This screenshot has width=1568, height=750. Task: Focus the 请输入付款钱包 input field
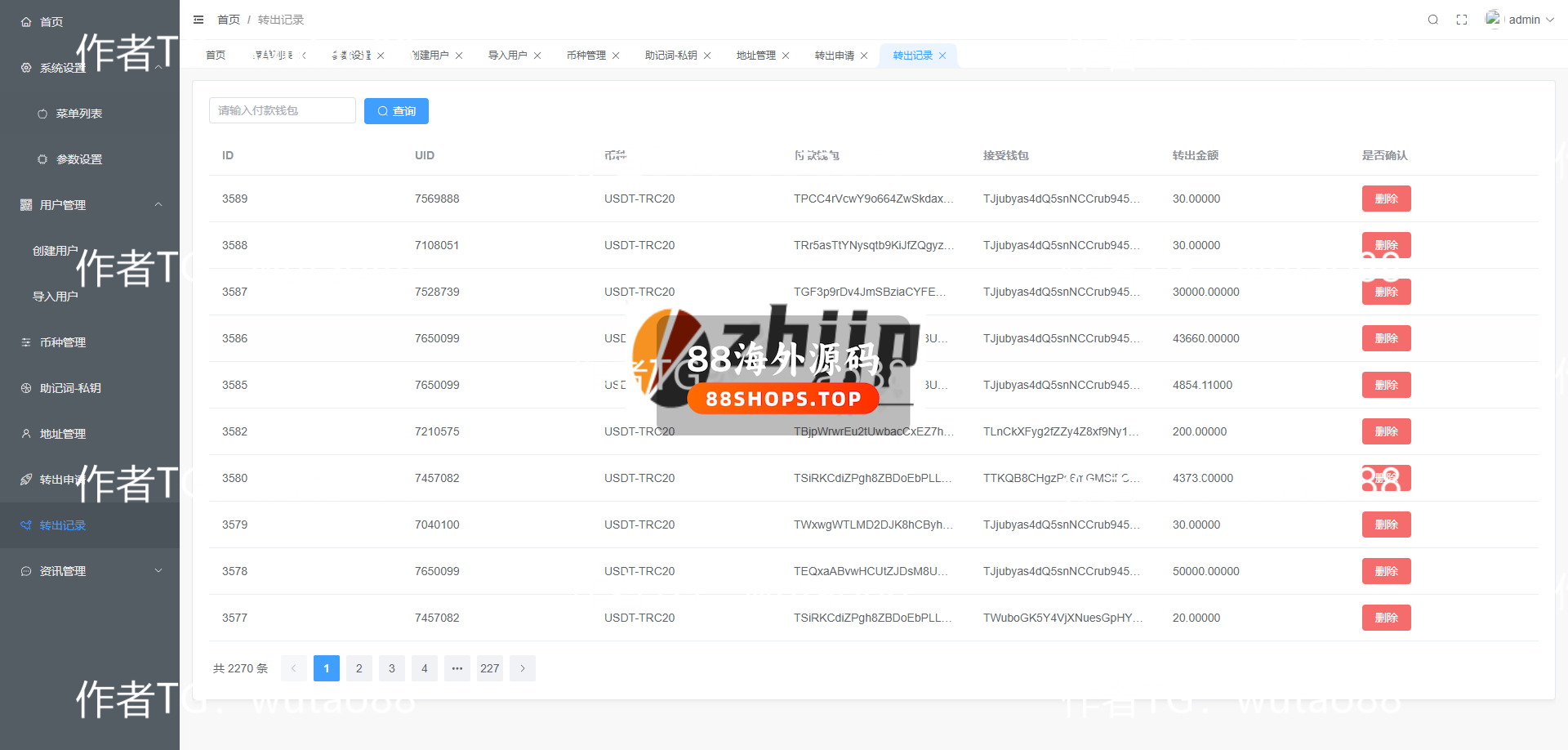click(x=282, y=110)
